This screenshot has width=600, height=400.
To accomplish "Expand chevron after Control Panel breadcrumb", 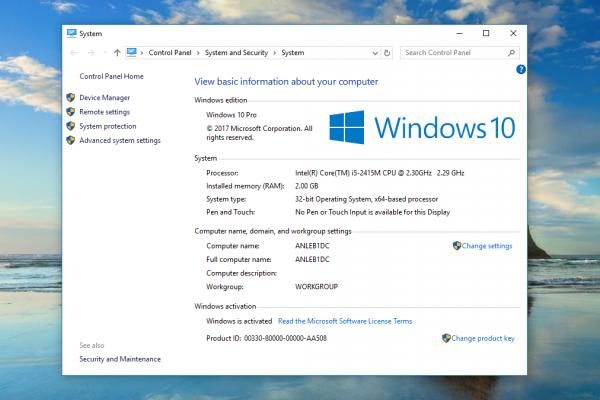I will coord(198,53).
